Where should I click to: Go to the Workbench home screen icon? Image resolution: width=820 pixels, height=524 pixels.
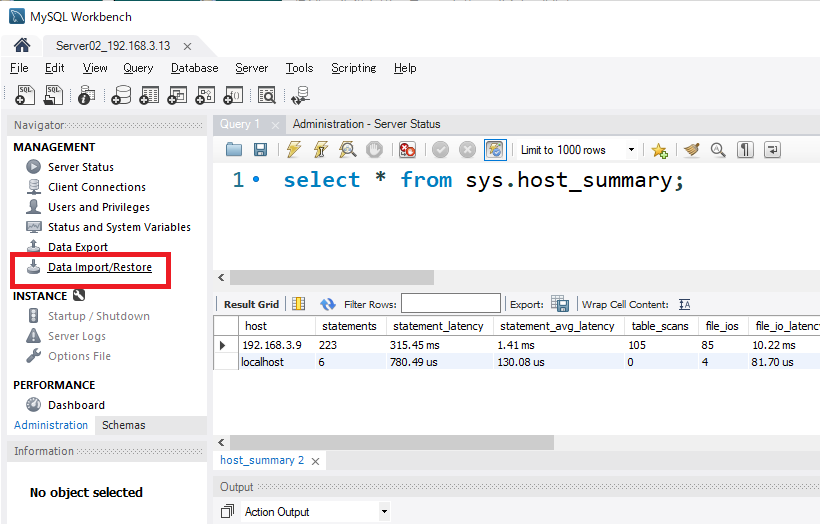click(x=22, y=45)
